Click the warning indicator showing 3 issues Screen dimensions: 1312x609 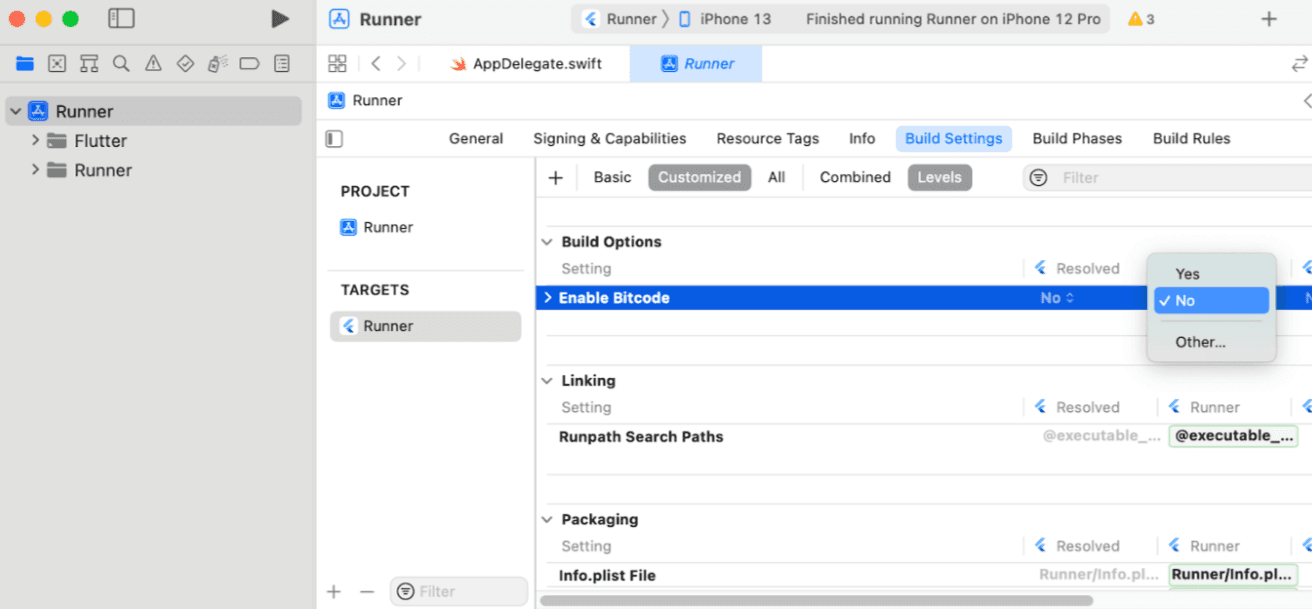click(1141, 19)
